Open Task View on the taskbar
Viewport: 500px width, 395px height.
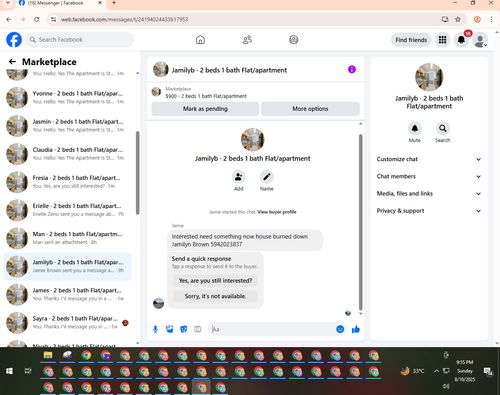(28, 371)
